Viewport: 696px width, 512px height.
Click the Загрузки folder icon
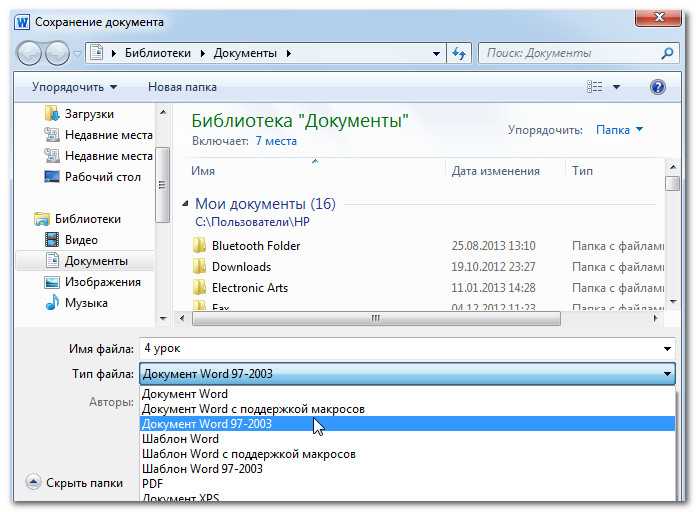(52, 114)
